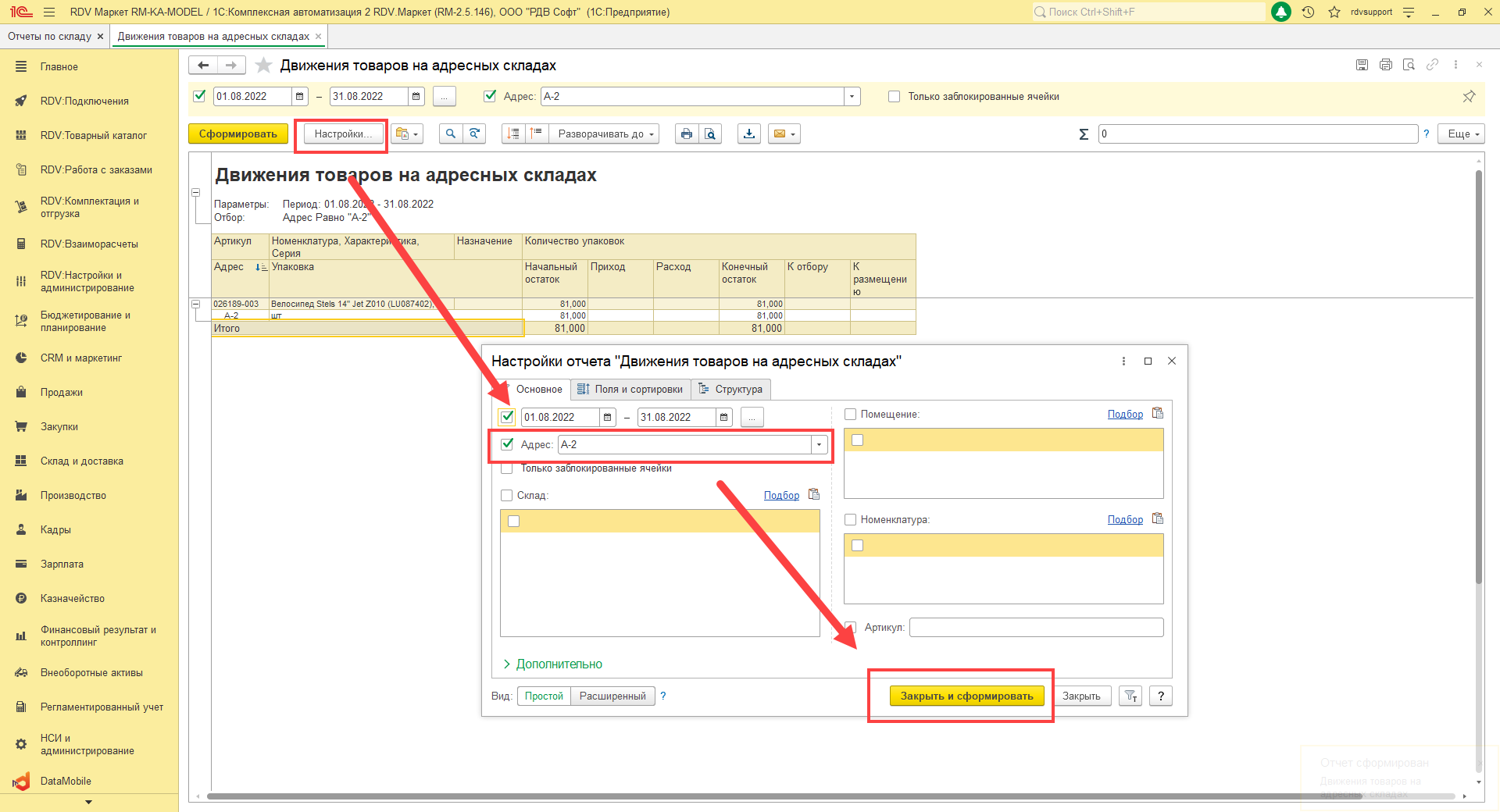The image size is (1500, 812).
Task: Click the Подбор link next to Склад
Action: 781,495
